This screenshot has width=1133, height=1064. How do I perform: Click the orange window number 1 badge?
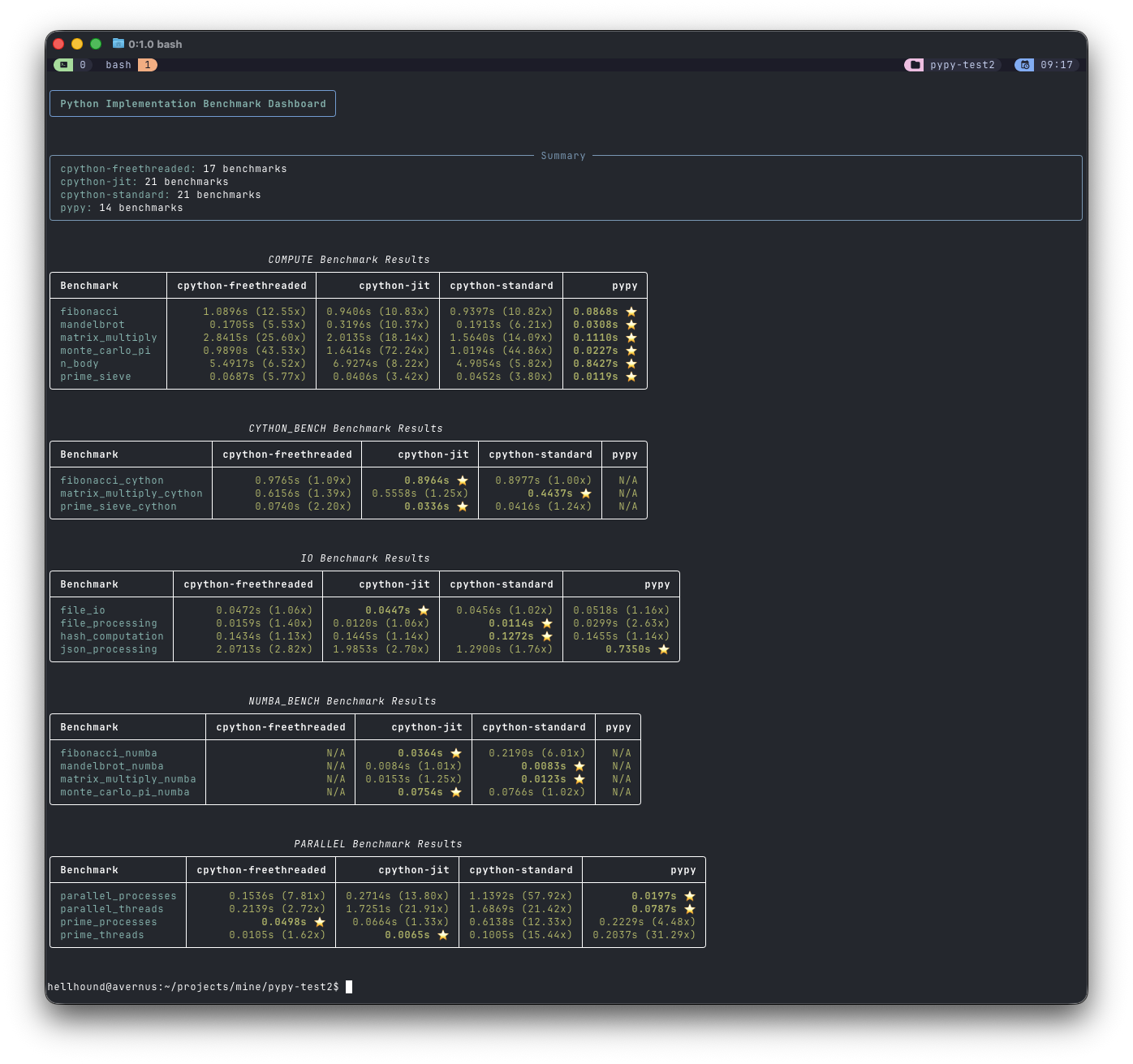coord(148,65)
